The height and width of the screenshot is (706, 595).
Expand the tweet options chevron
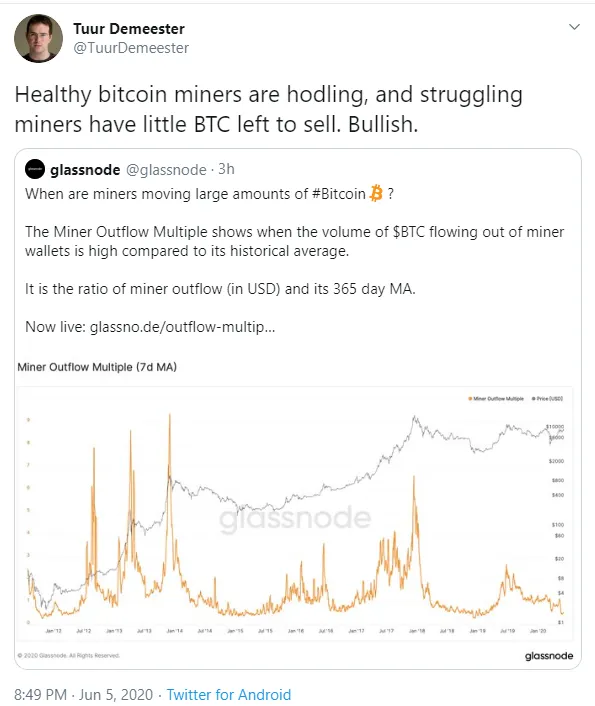tap(574, 27)
